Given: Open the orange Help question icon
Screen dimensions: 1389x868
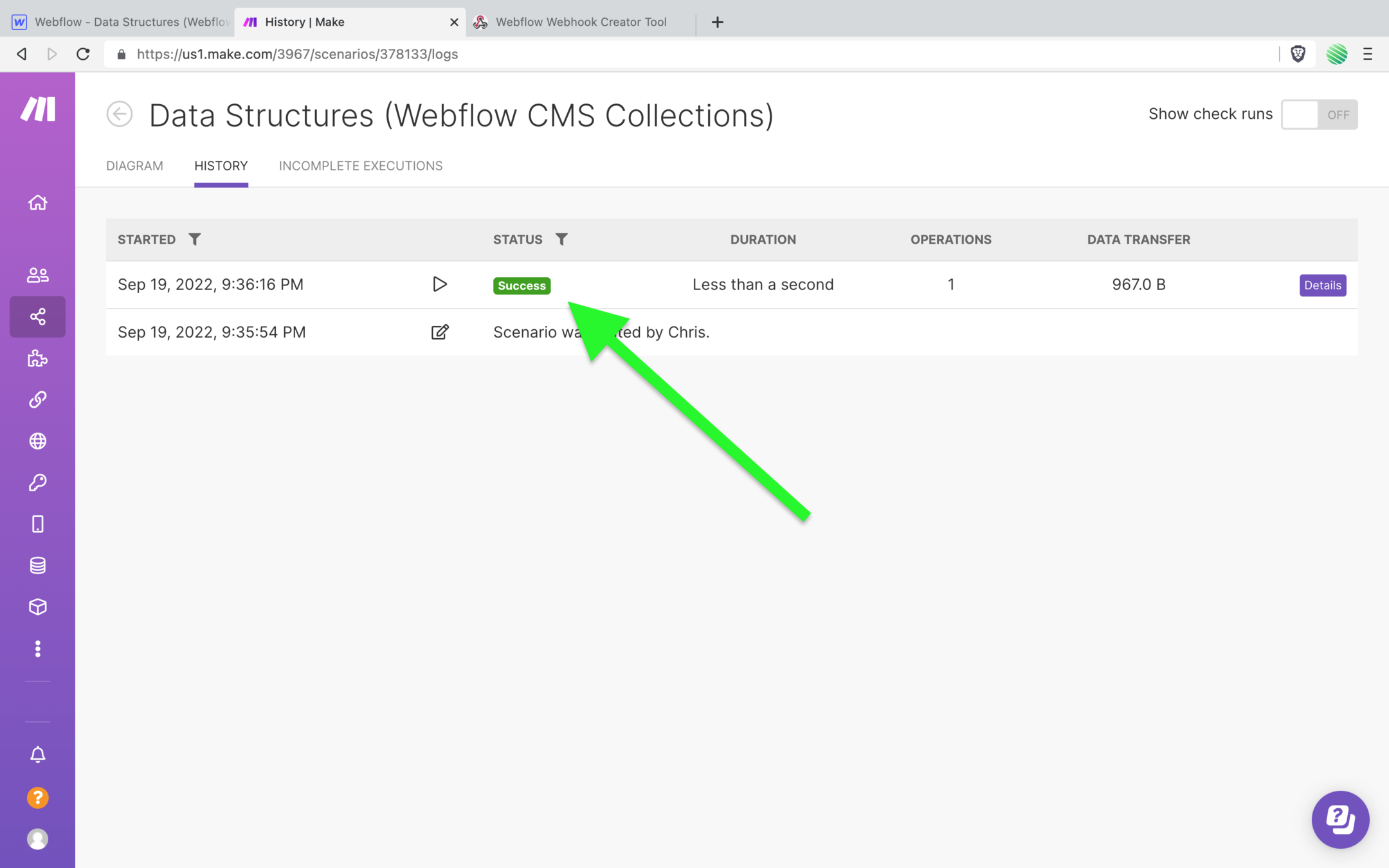Looking at the screenshot, I should coord(38,798).
